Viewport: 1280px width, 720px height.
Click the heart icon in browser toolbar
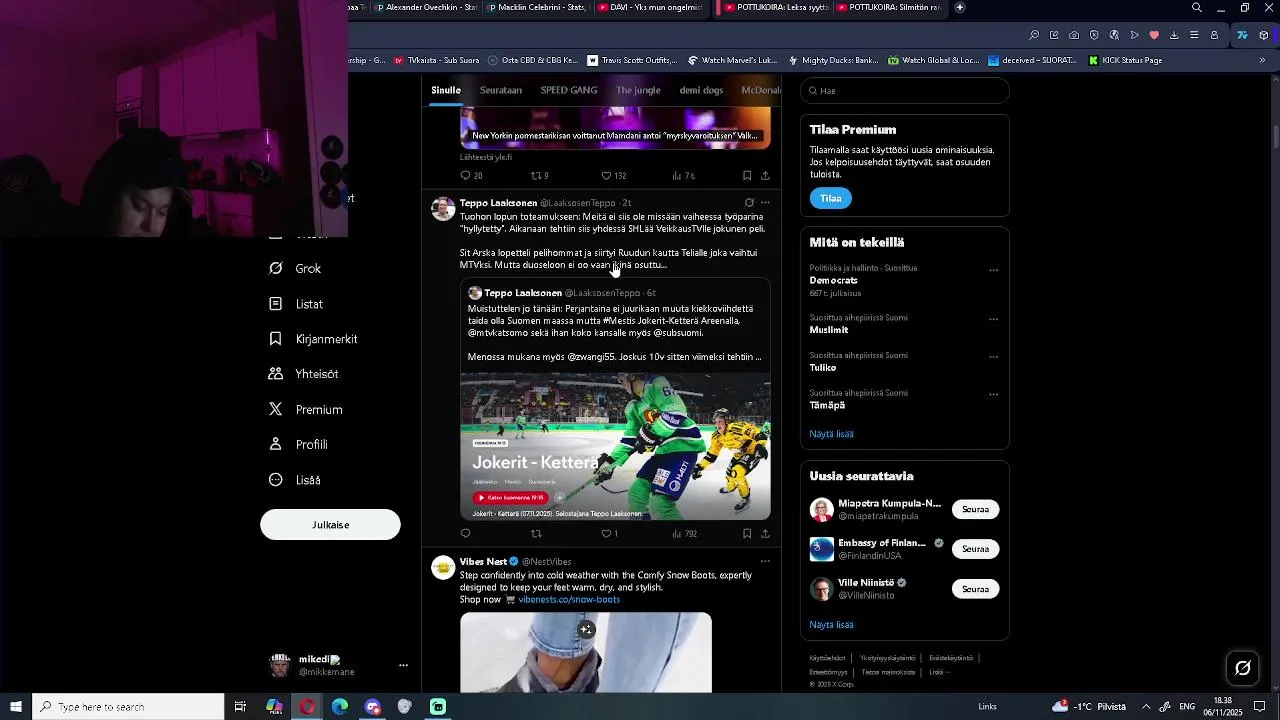[x=1154, y=35]
